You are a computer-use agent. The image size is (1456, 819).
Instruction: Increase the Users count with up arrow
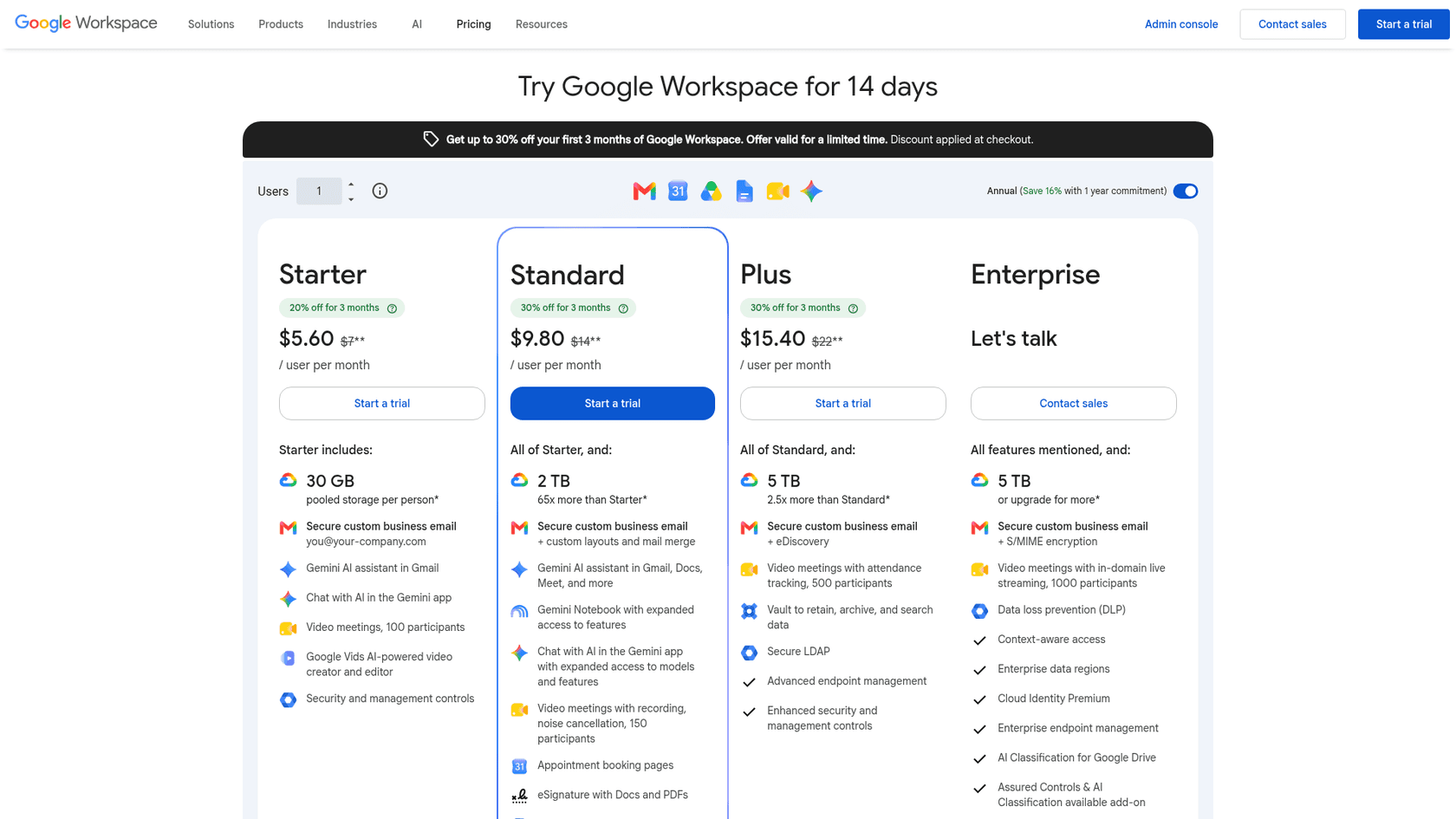[351, 184]
